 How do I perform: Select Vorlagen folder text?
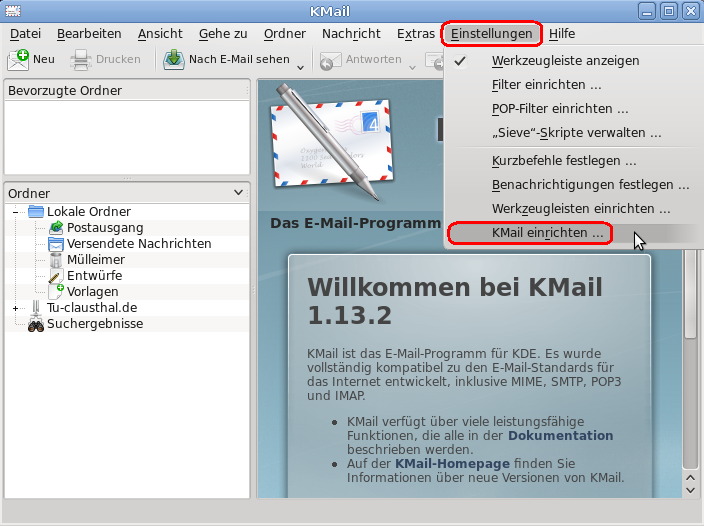[x=93, y=292]
